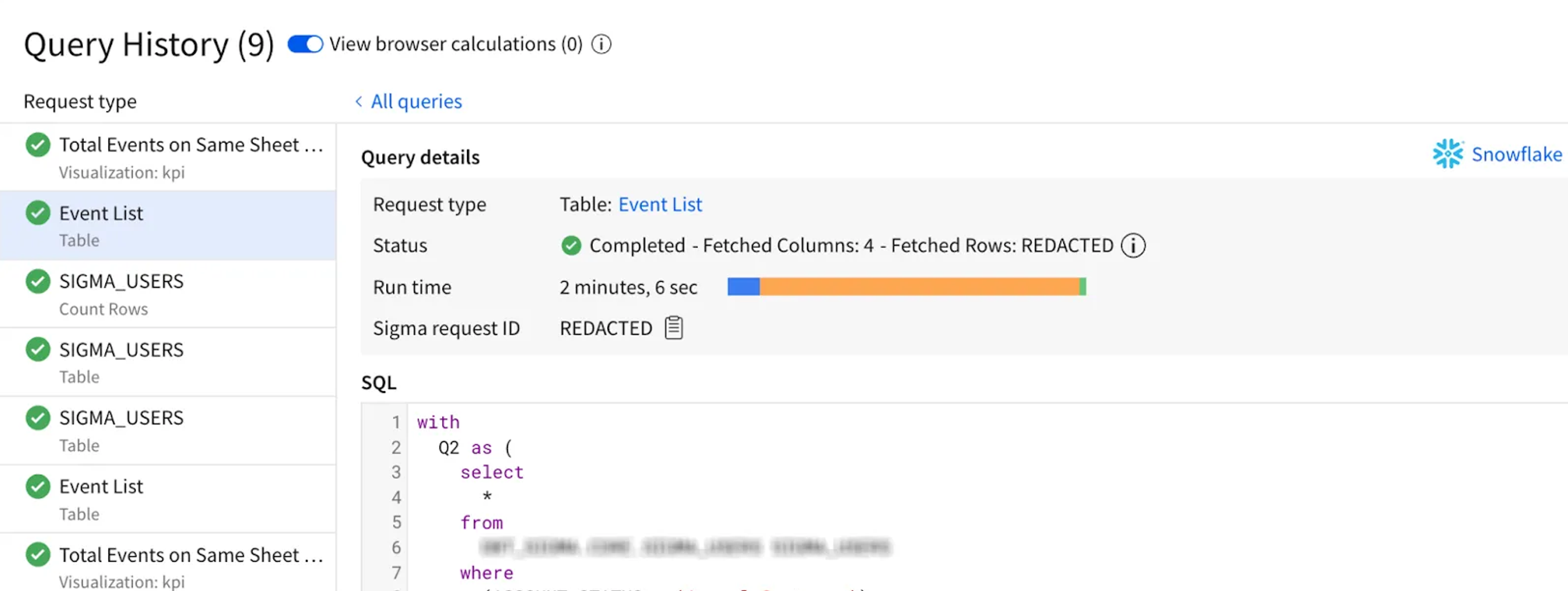Toggle the View browser calculations switch
This screenshot has height=591, width=1568.
[x=305, y=44]
